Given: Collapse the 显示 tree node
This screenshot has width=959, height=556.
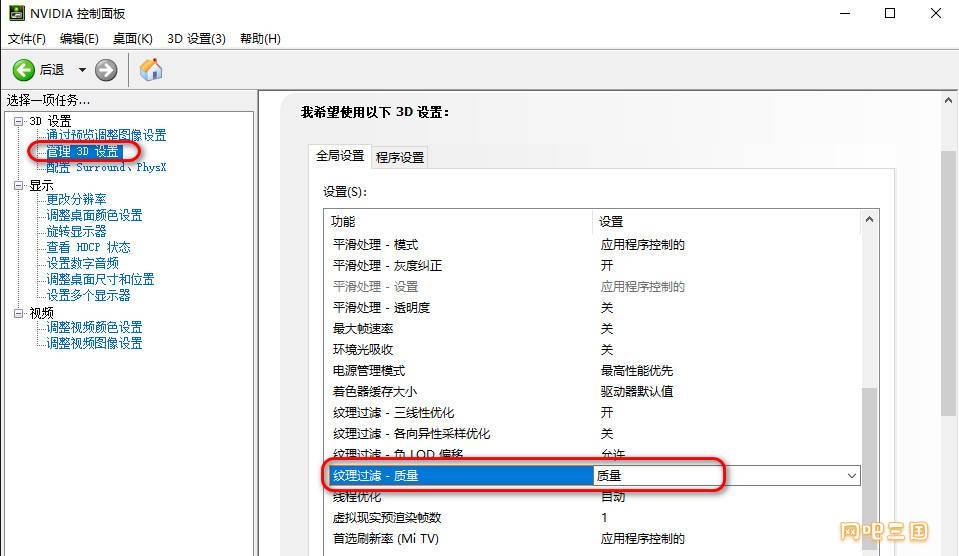Looking at the screenshot, I should [18, 185].
